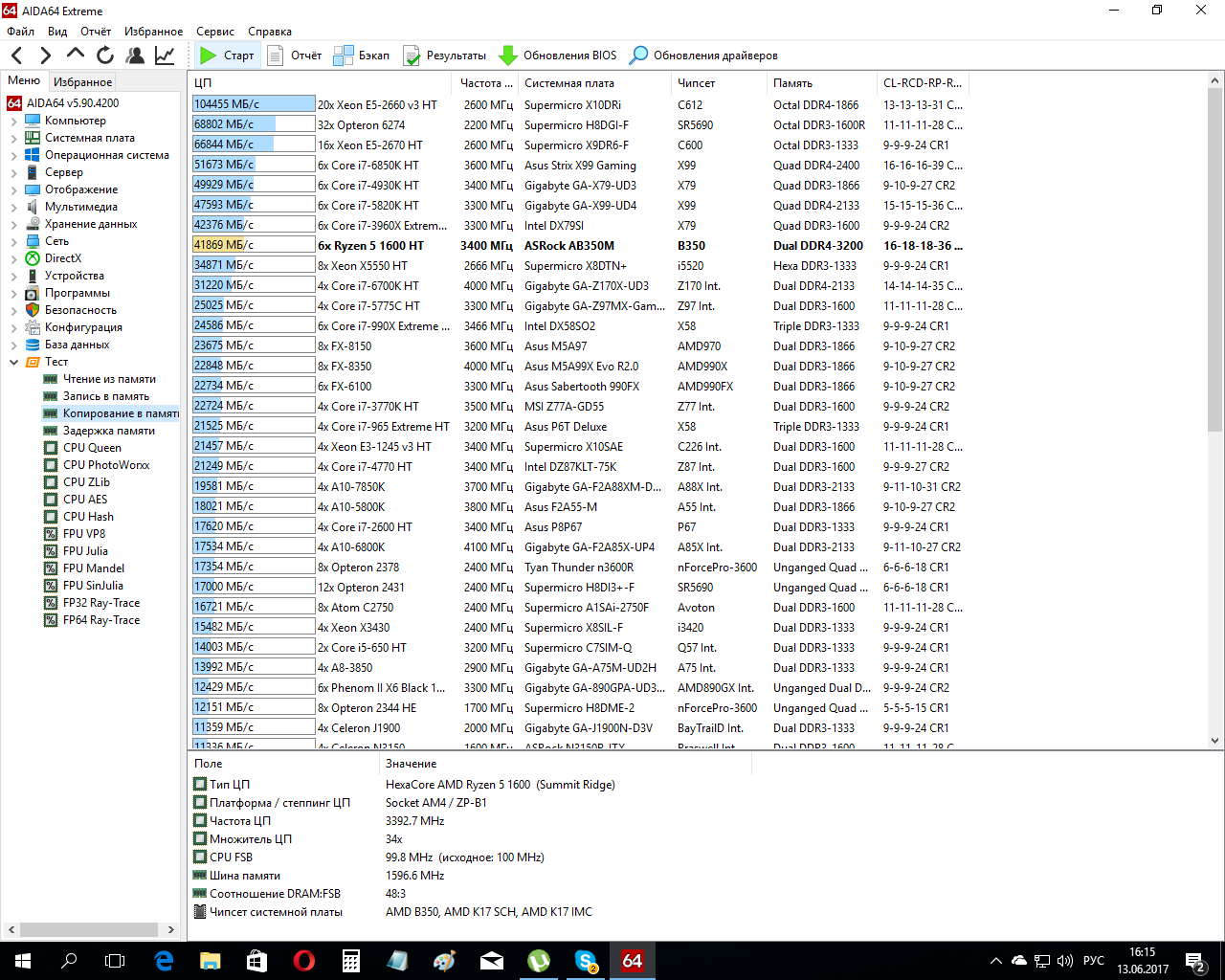Viewport: 1225px width, 980px height.
Task: Click the sidebar horizontal scrollbar
Action: click(x=91, y=929)
